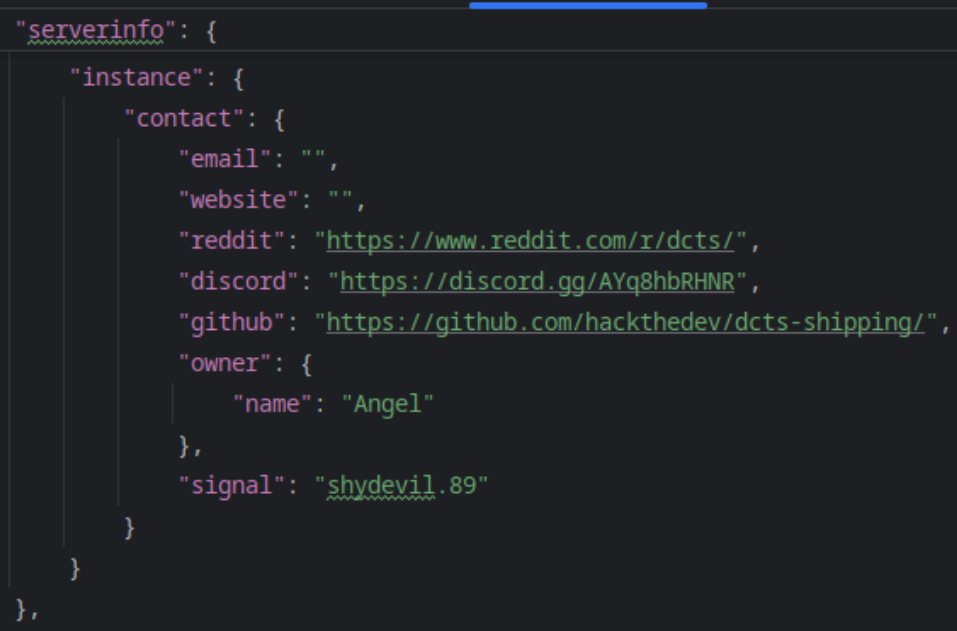
Task: Open the GitHub dcts-shipping repository link
Action: tap(625, 323)
